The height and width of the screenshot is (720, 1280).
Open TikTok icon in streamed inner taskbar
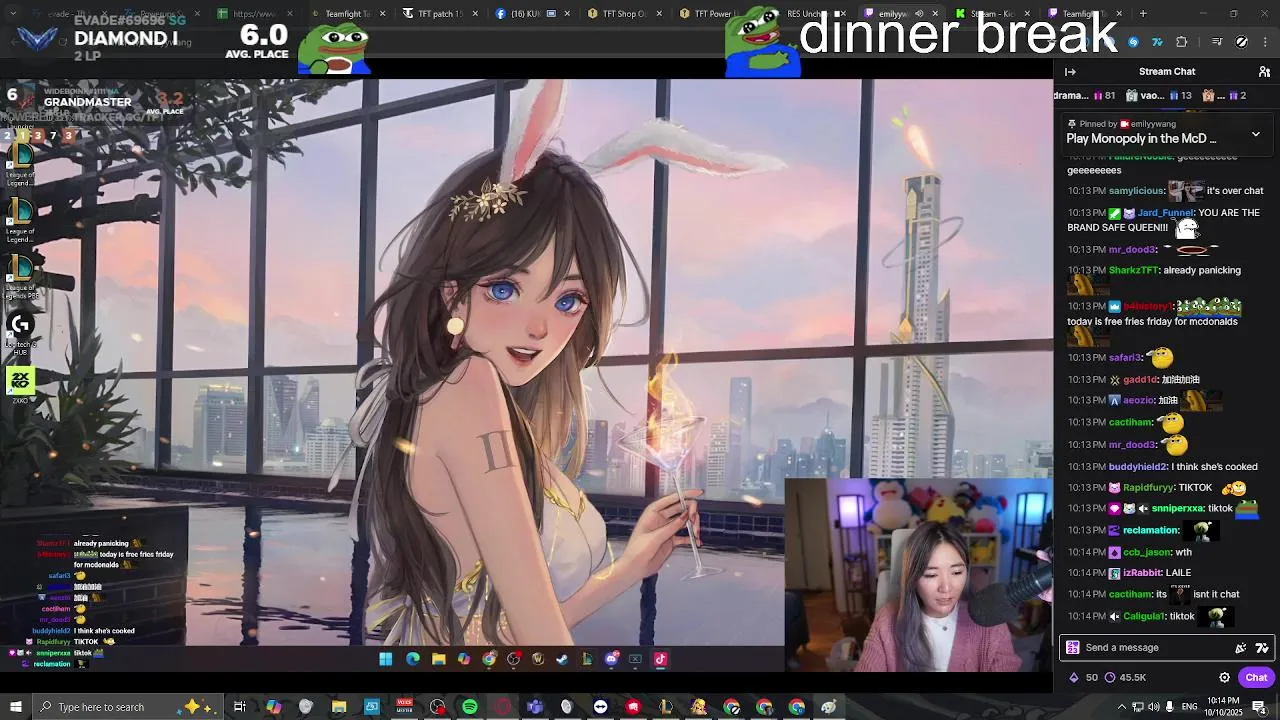[661, 659]
